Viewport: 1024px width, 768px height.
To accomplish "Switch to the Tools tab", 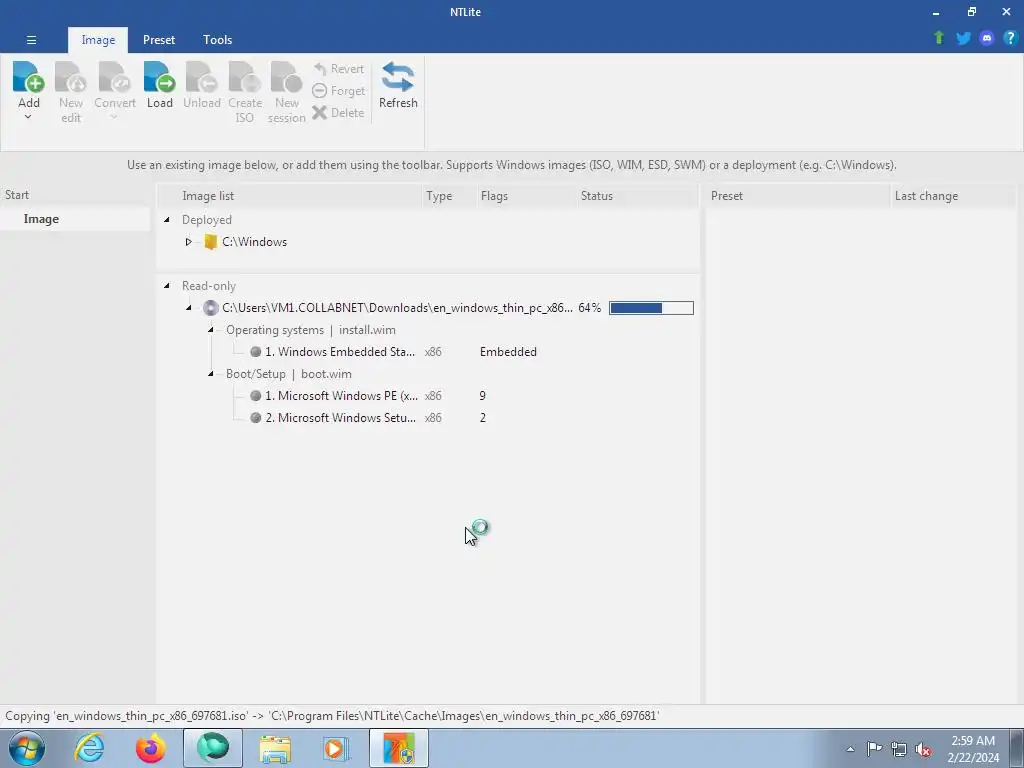I will 217,40.
